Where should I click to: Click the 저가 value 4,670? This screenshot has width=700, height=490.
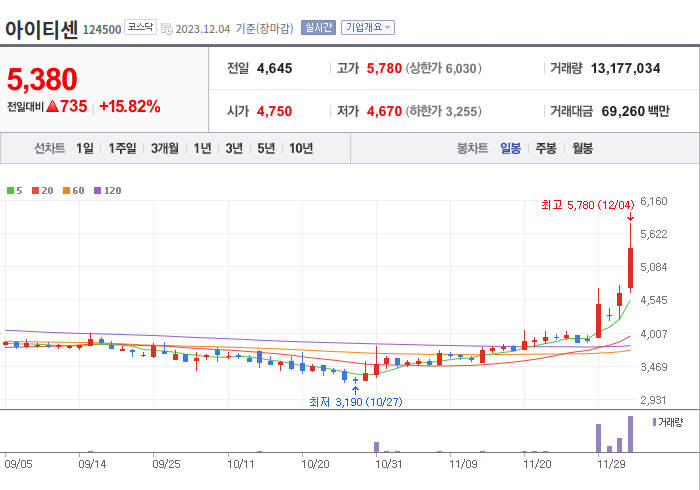click(384, 111)
